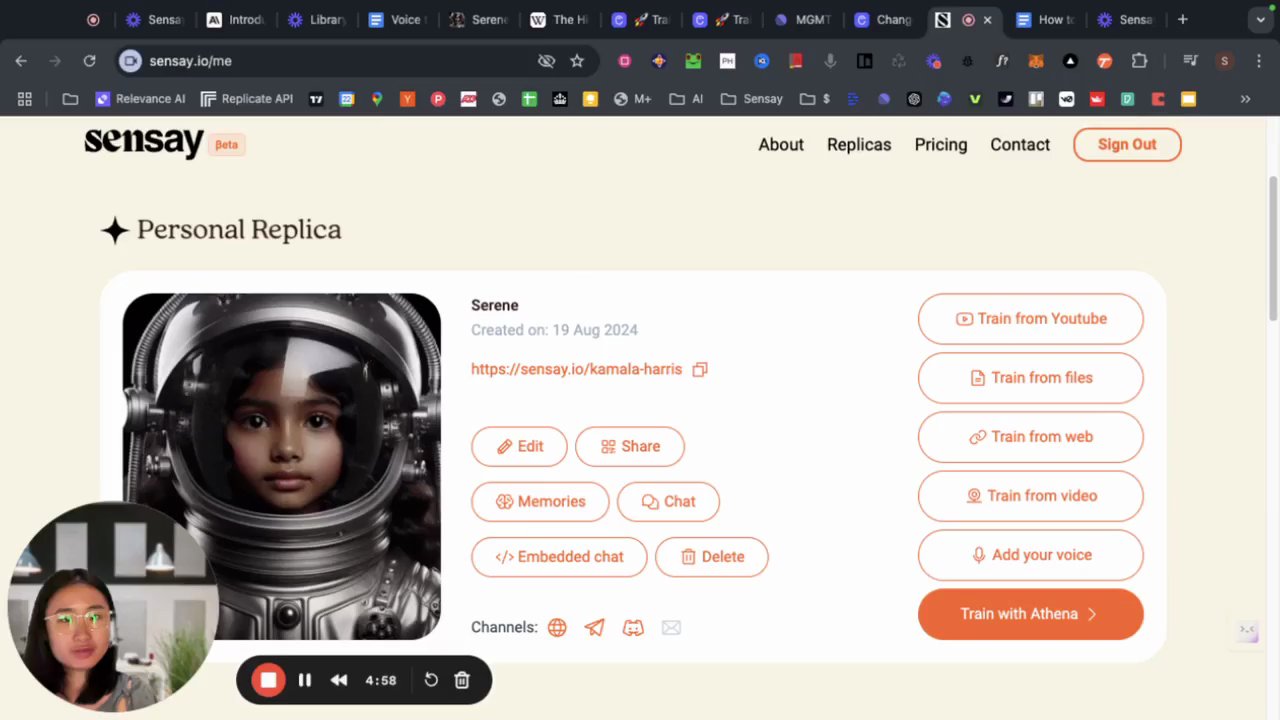
Task: Click the crossed-out eye icon in address bar
Action: click(x=546, y=61)
